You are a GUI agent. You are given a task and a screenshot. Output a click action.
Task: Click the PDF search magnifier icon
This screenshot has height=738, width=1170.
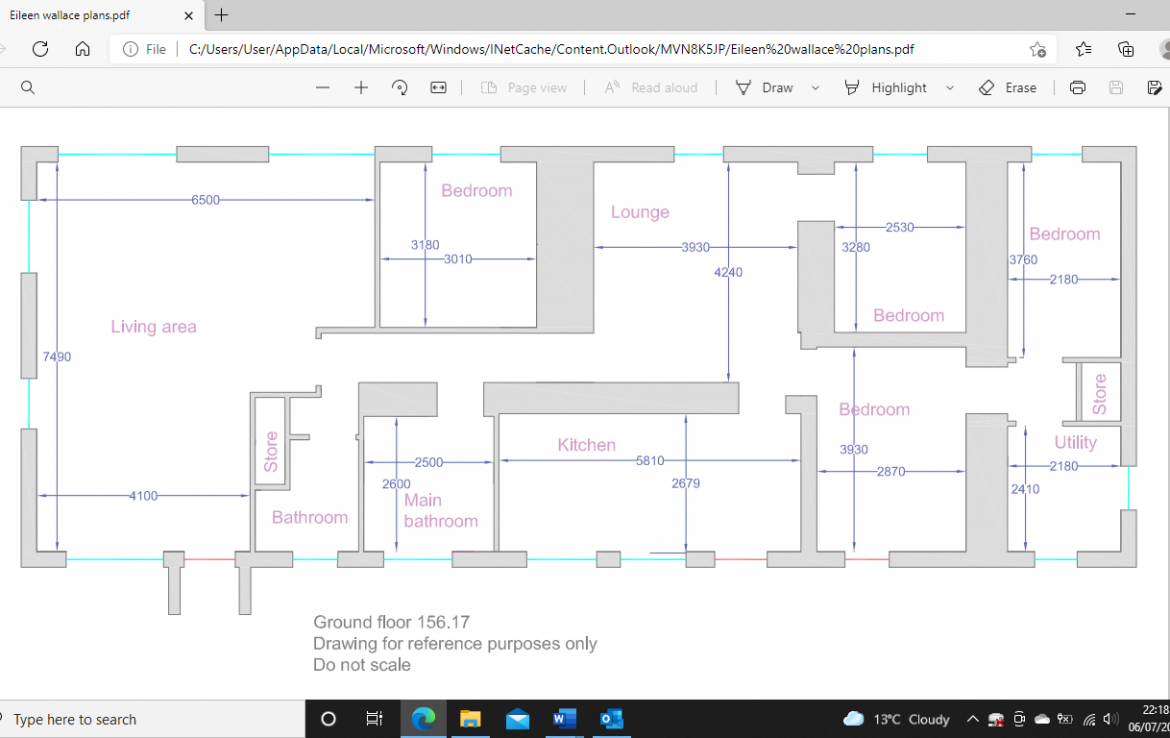(x=28, y=88)
